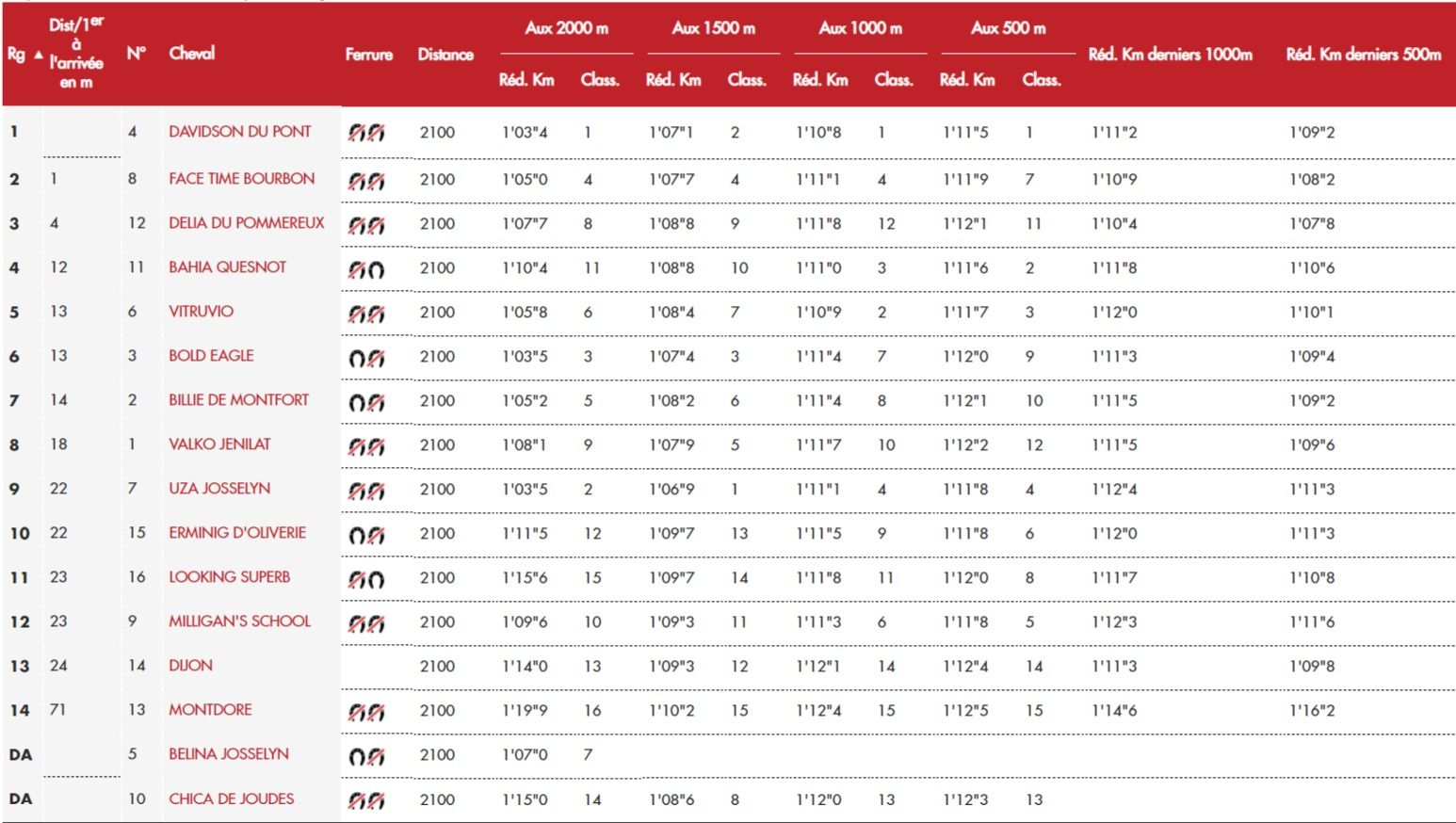Click the ferrure icon for LOOKING SUPERB

(366, 579)
